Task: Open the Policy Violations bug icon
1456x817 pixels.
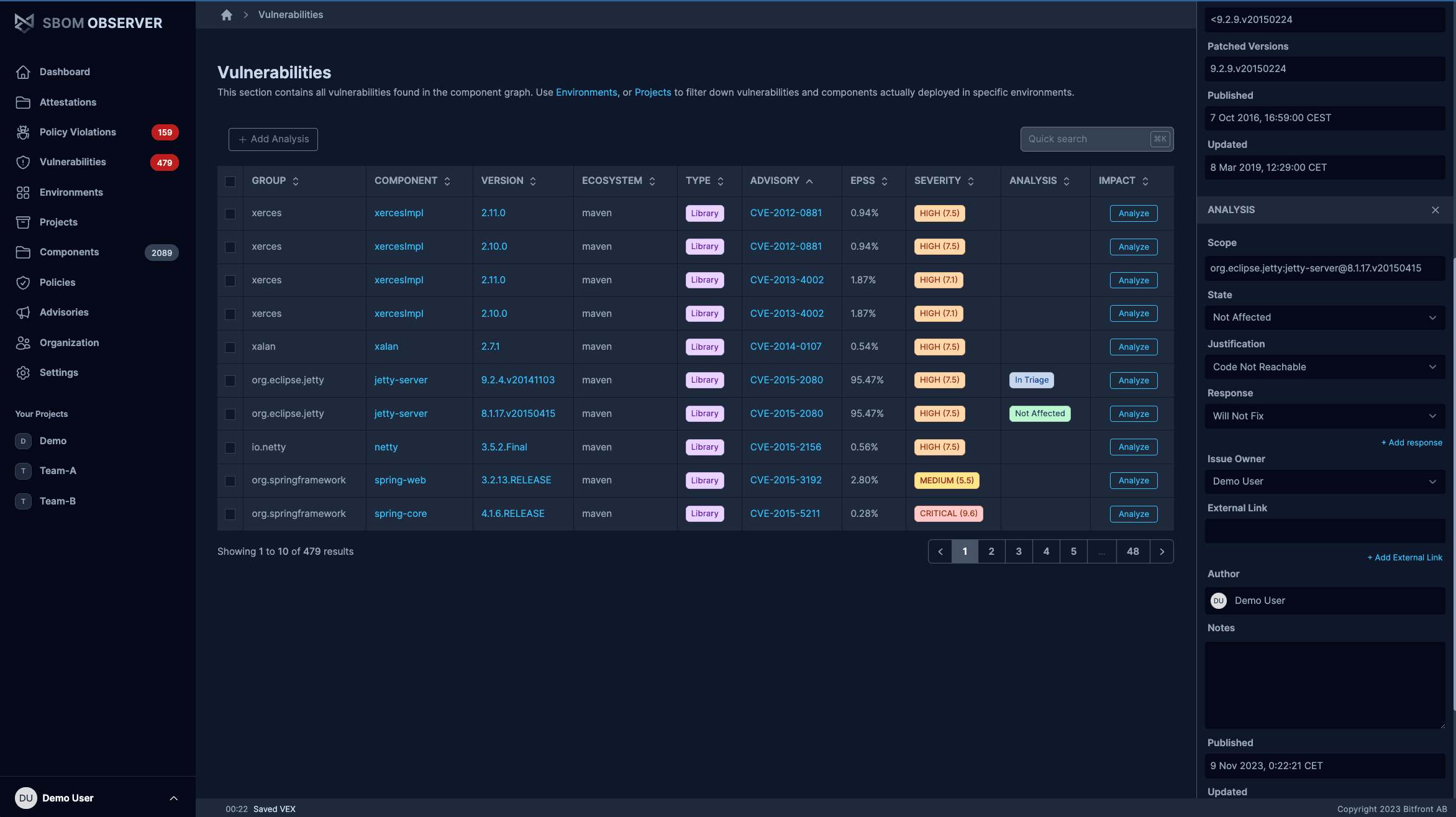Action: coord(23,132)
